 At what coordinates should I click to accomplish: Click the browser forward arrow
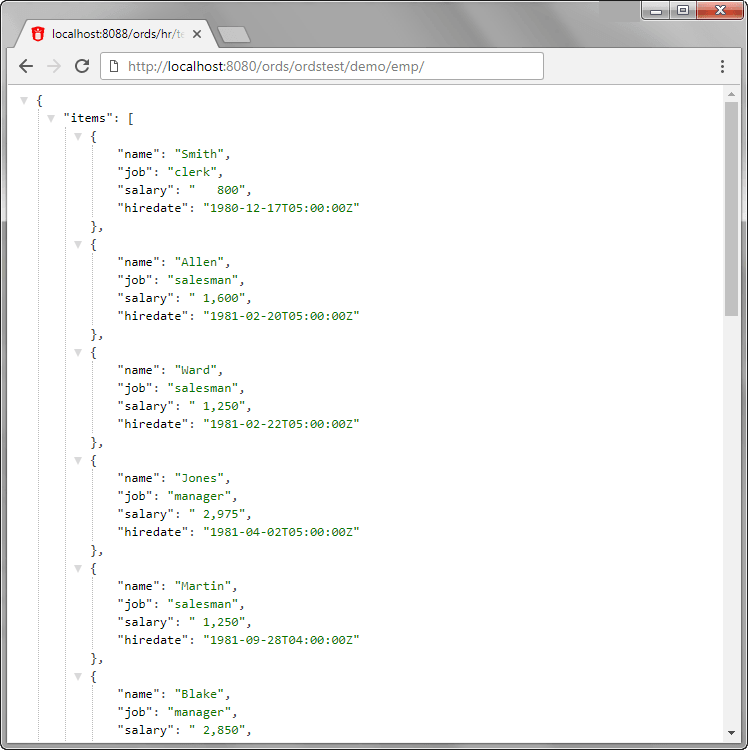point(54,66)
